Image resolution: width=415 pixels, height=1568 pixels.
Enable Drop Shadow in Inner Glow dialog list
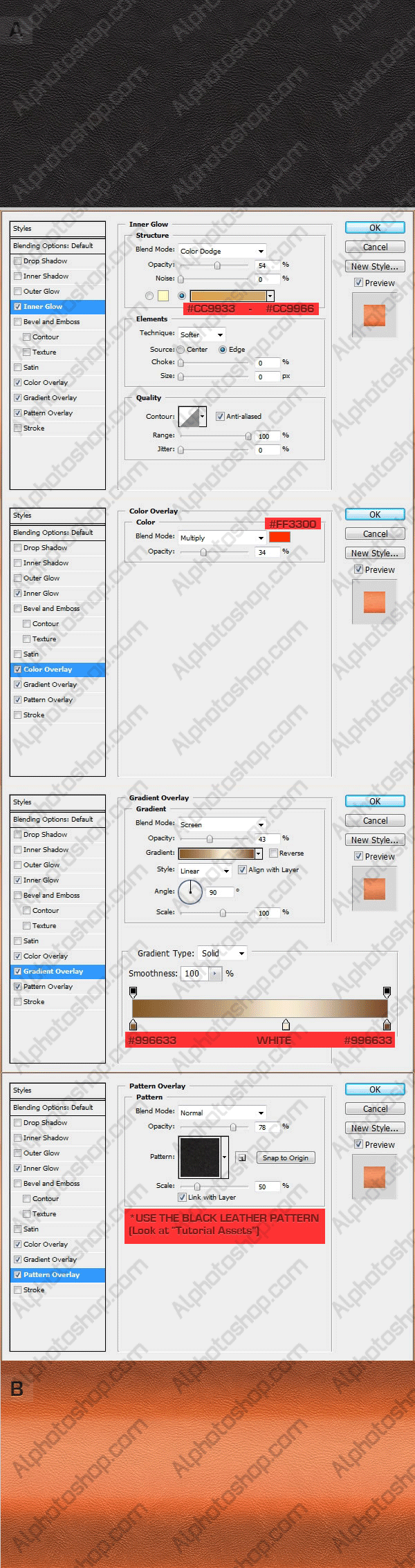18,261
